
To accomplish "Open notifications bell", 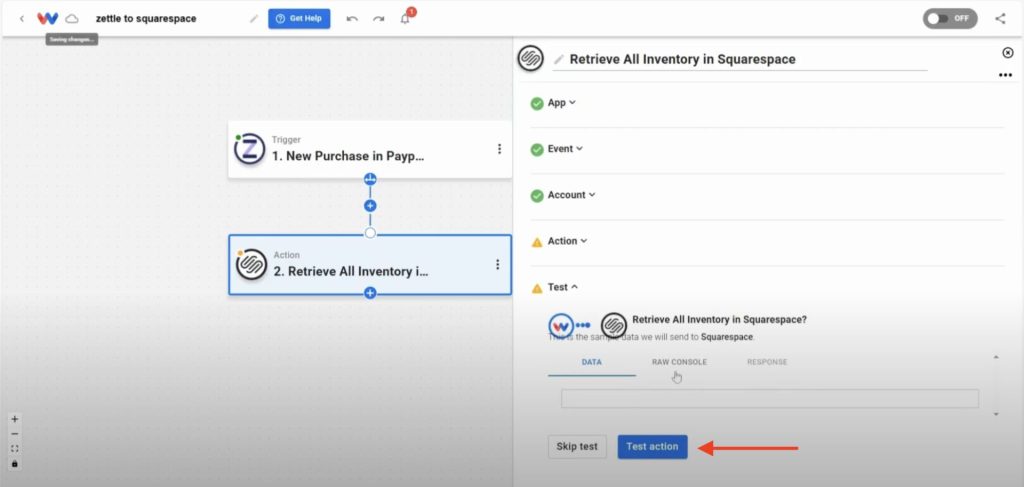I will pos(406,18).
